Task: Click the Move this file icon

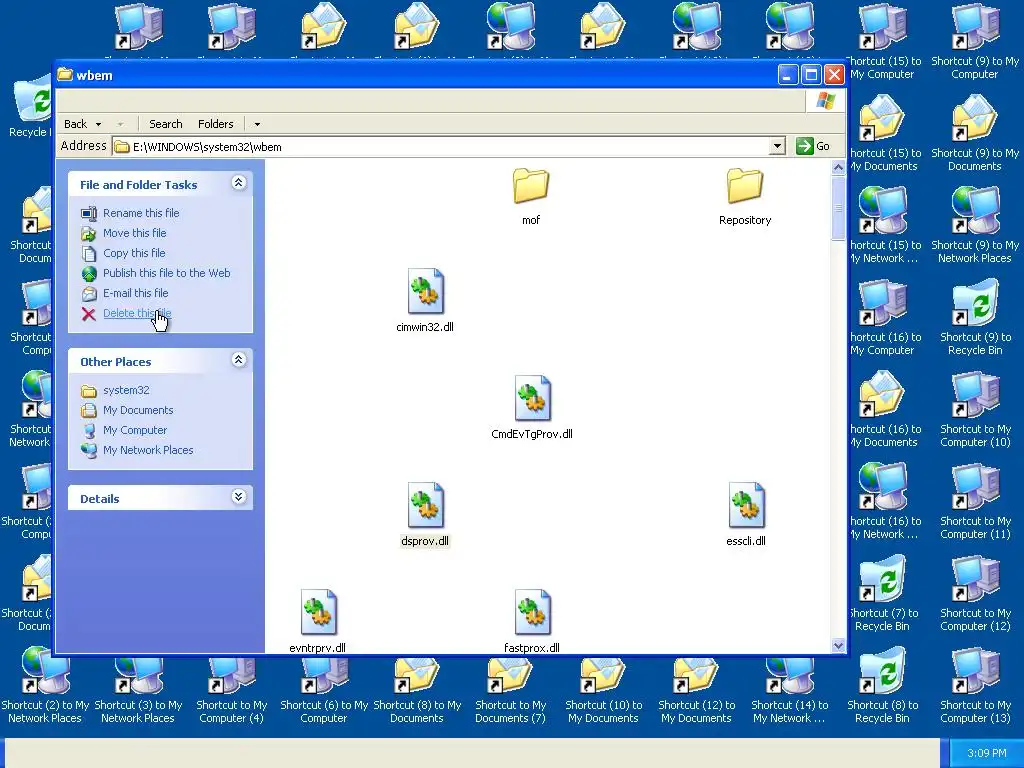Action: pyautogui.click(x=89, y=234)
